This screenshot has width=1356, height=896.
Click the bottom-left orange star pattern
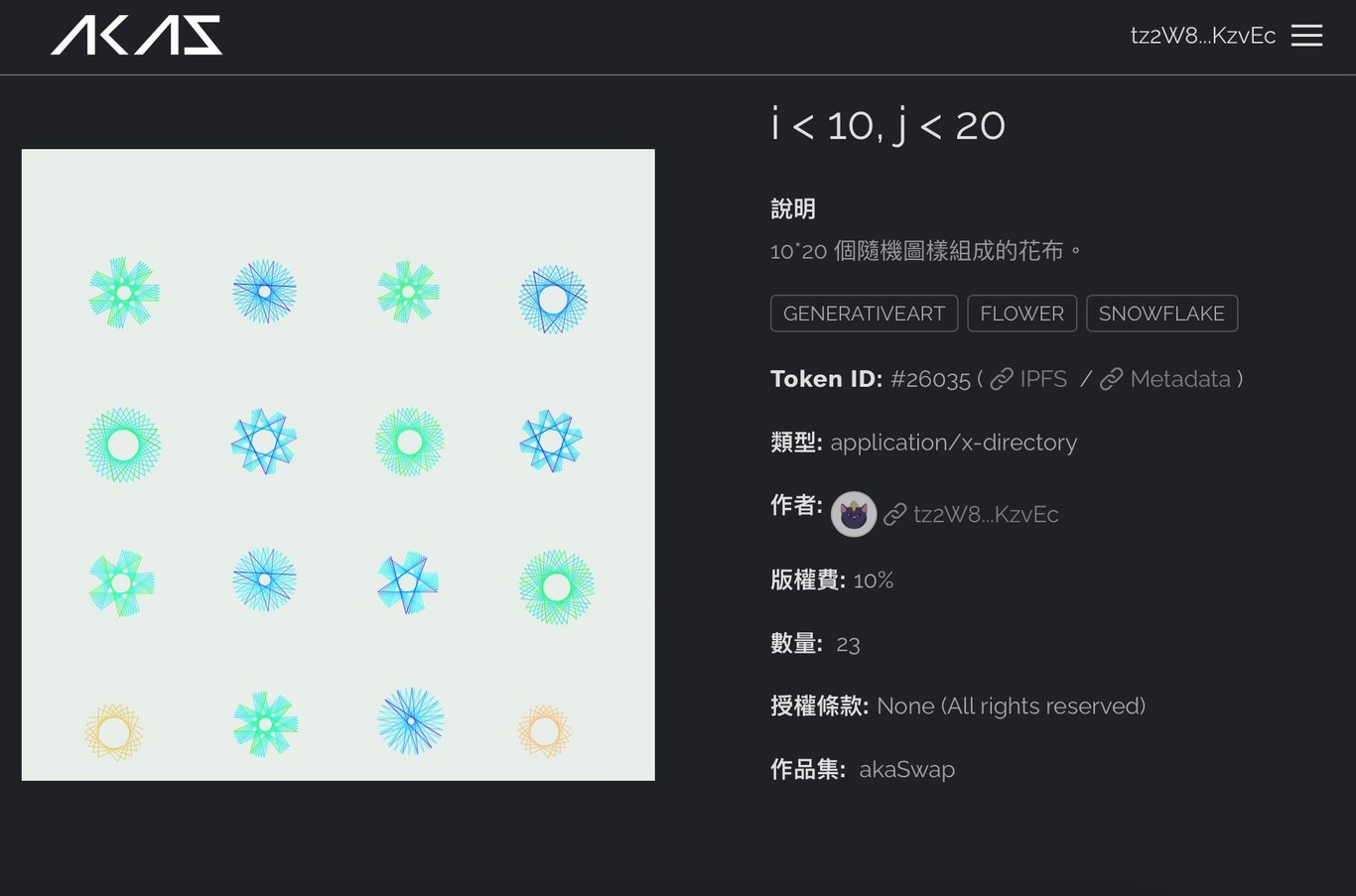point(114,733)
